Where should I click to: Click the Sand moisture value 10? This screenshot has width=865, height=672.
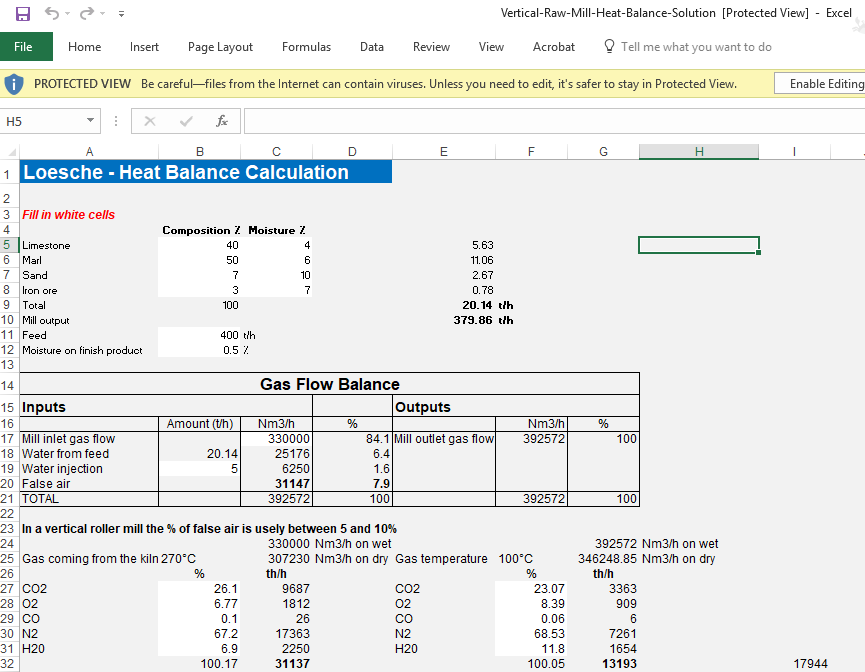coord(276,275)
